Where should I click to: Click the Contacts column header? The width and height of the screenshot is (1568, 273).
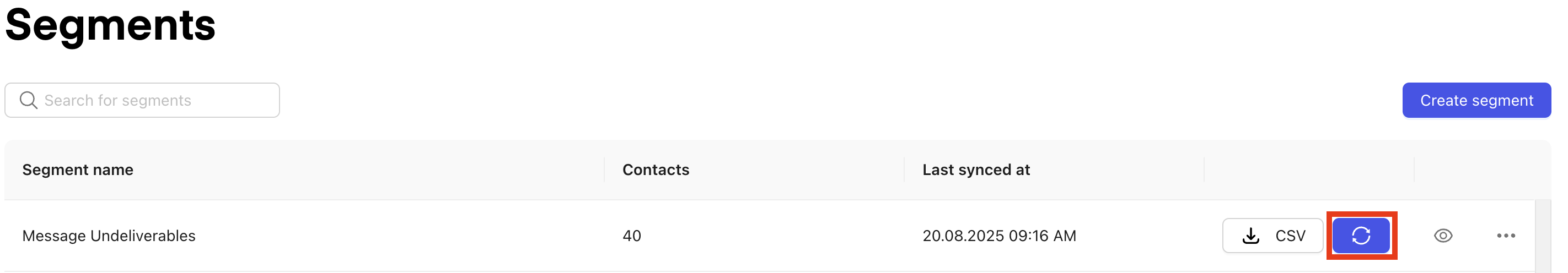[x=656, y=170]
